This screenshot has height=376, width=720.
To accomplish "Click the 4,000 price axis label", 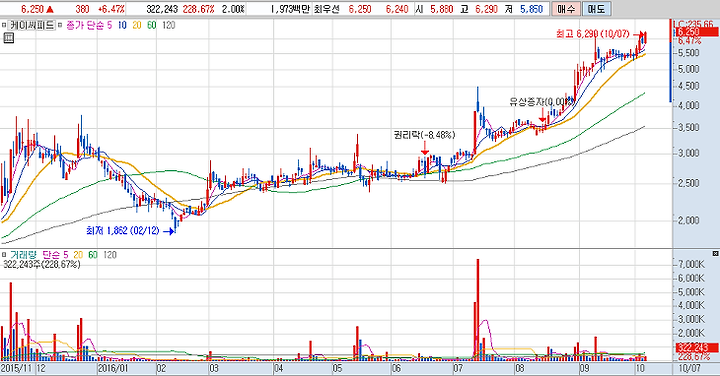I will (689, 105).
